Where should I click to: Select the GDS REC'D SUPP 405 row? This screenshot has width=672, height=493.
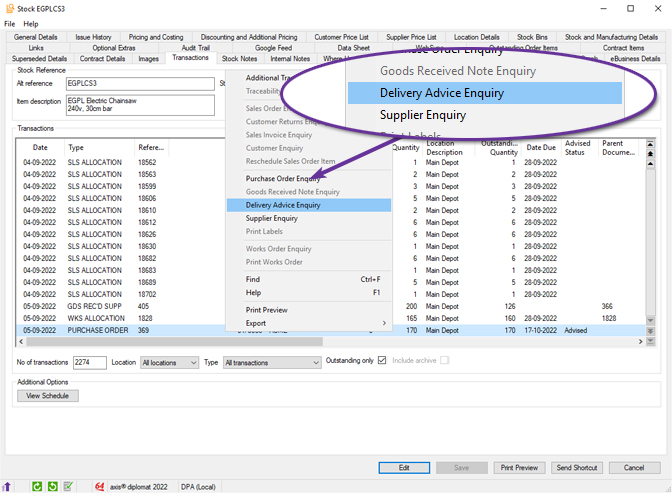[331, 306]
